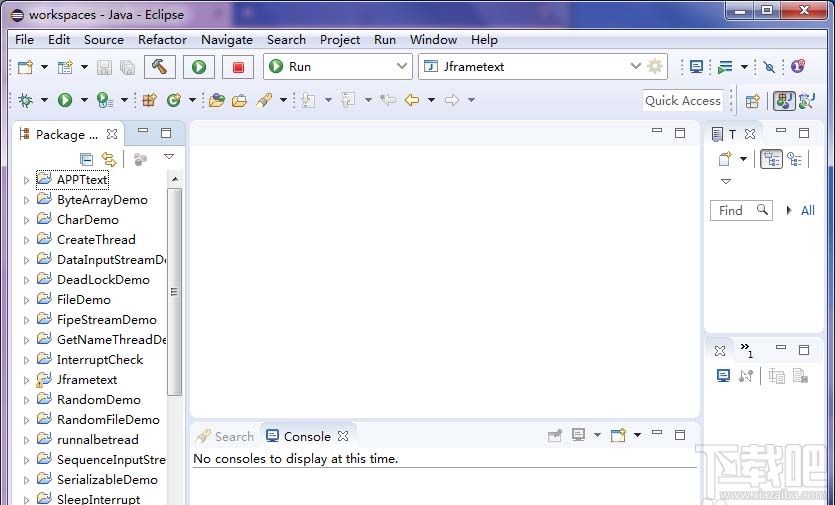Click the red Stop button
The width and height of the screenshot is (835, 505).
[x=238, y=67]
